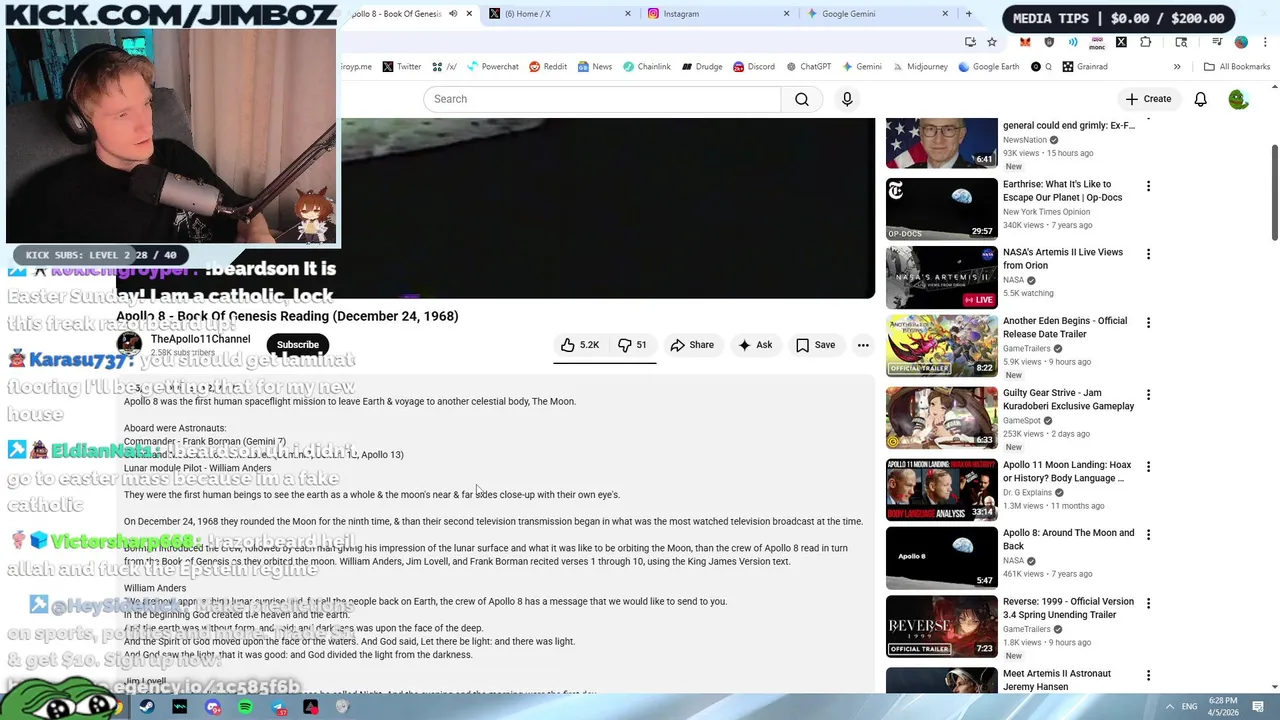Open the News bookmark
The height and width of the screenshot is (720, 1280).
(x=594, y=67)
